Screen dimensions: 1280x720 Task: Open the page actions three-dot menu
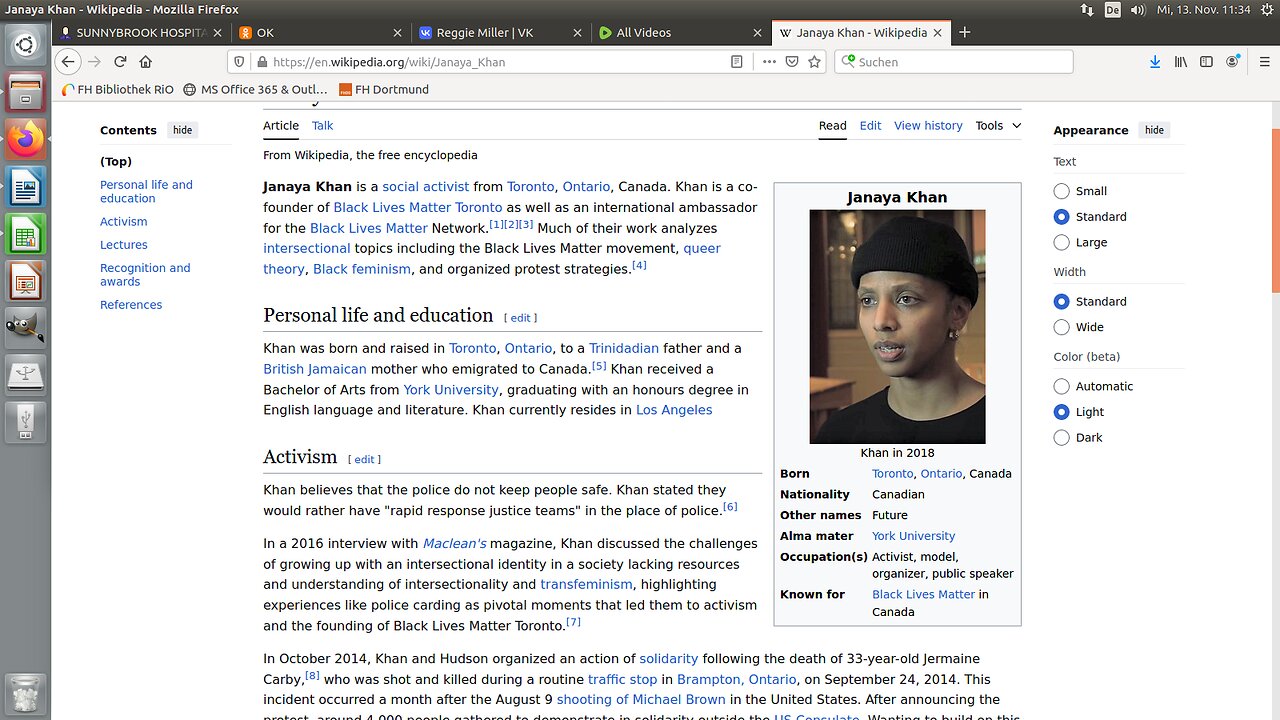click(769, 61)
